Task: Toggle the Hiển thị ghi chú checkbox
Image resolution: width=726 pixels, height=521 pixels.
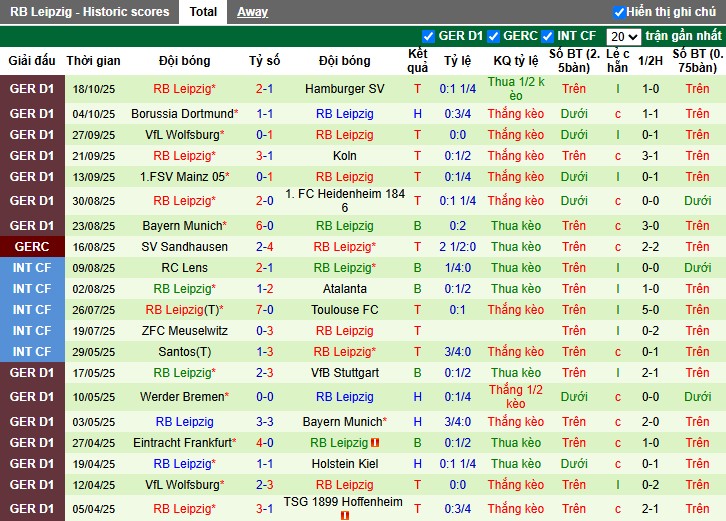Action: (x=619, y=12)
